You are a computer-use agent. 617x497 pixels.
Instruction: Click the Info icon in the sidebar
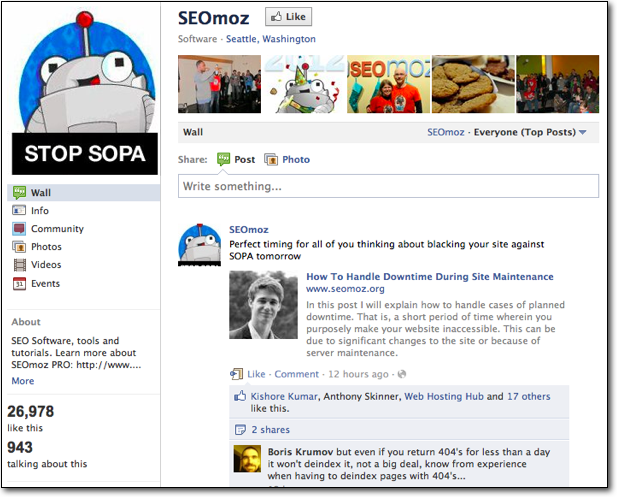point(19,211)
